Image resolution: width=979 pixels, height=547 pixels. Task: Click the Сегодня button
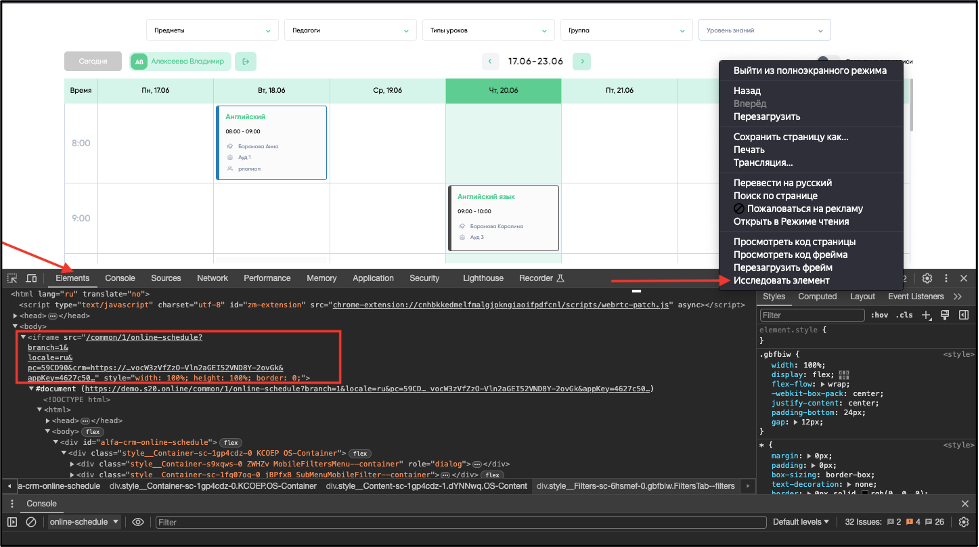click(x=93, y=61)
